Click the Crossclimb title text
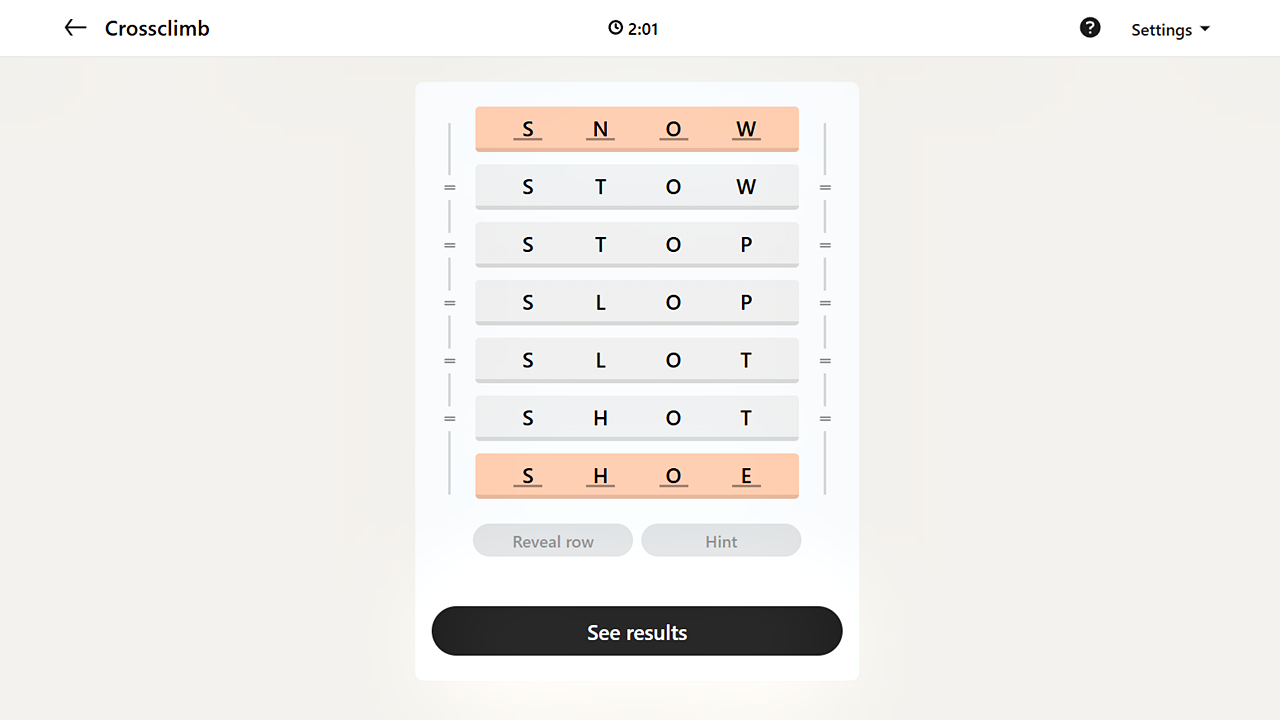 coord(157,28)
